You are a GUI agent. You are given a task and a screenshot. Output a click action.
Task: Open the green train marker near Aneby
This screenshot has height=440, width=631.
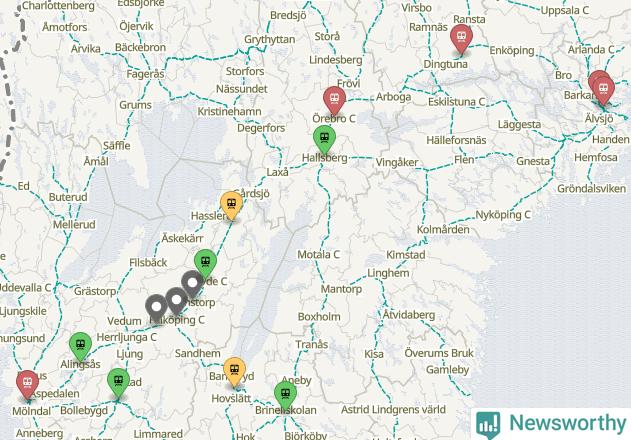click(x=285, y=396)
